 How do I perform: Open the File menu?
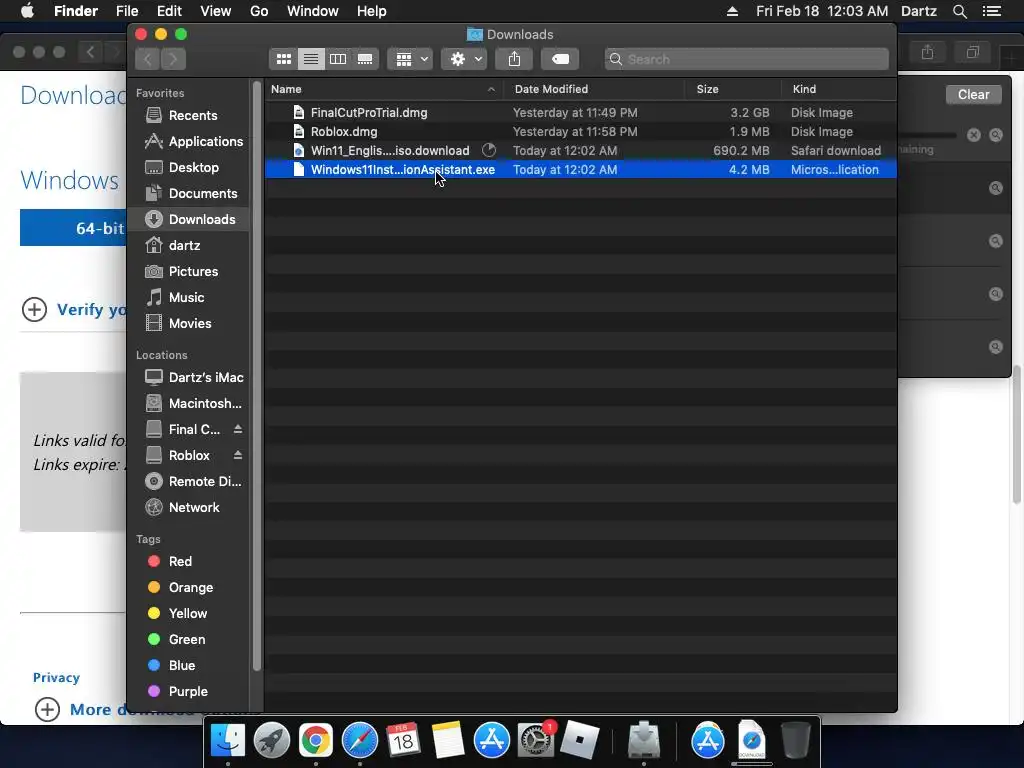point(127,11)
